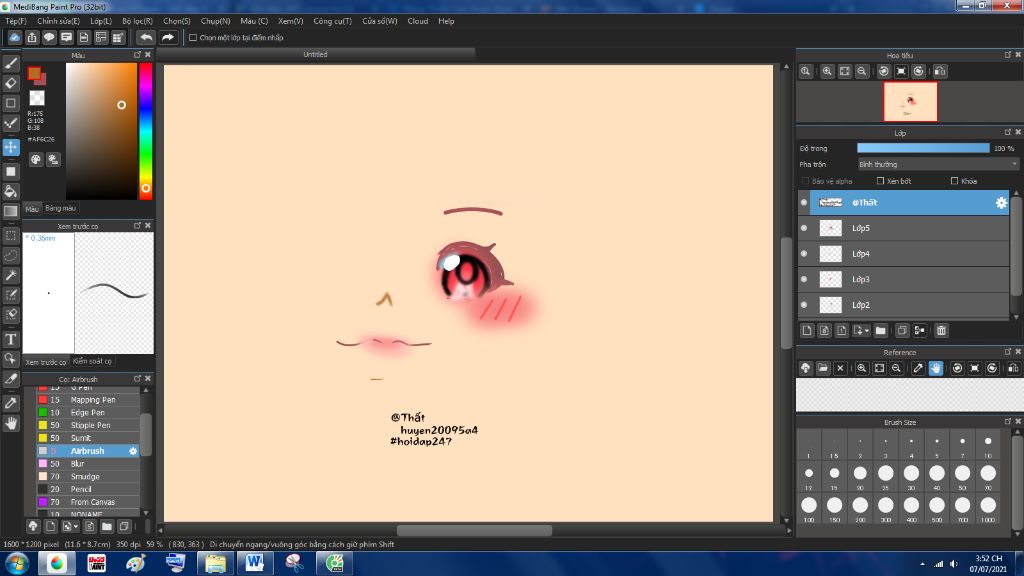This screenshot has height=576, width=1024.
Task: Click the export/share icon in toolbar
Action: 32,37
